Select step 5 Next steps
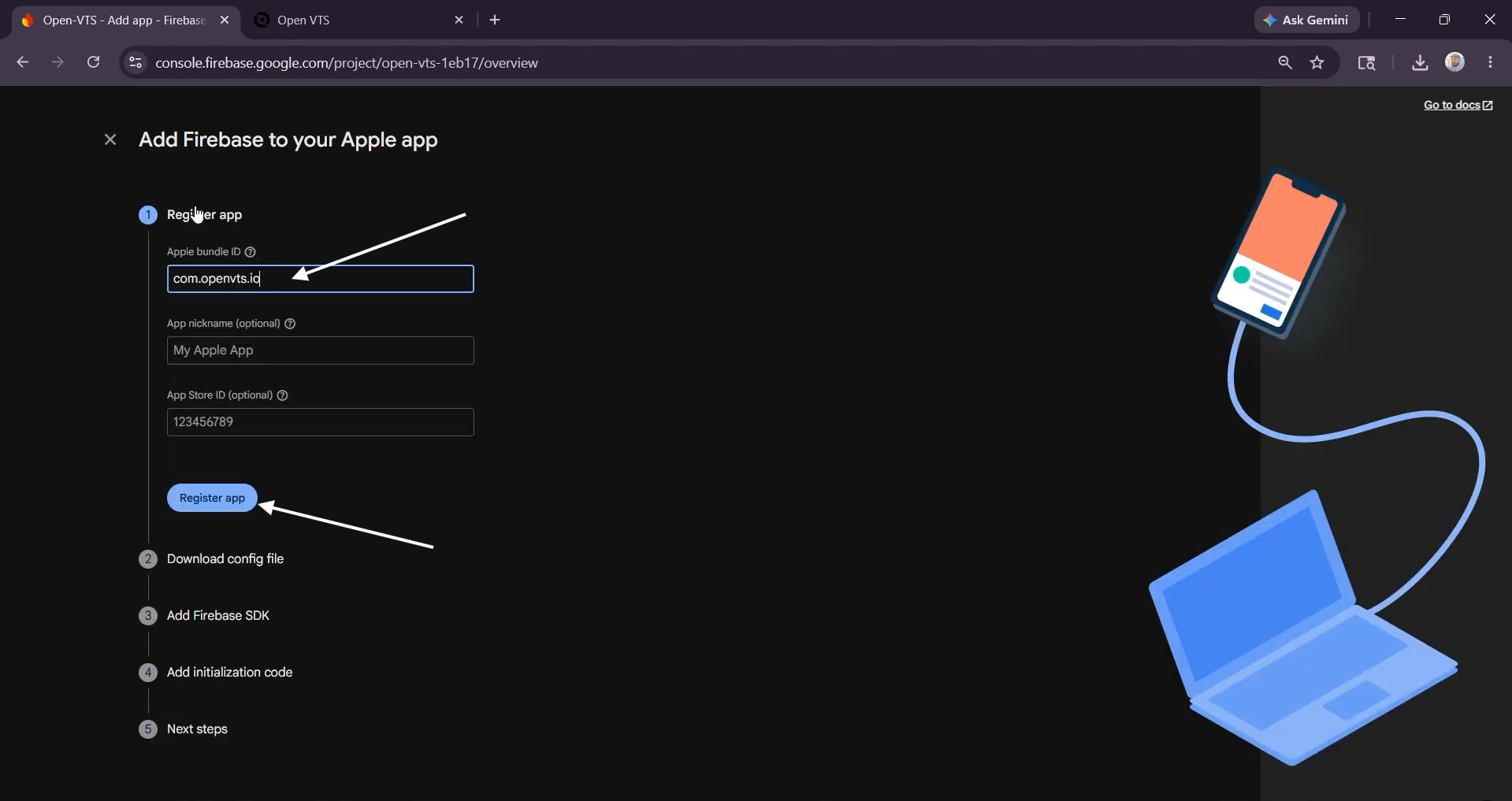Viewport: 1512px width, 801px height. [197, 729]
